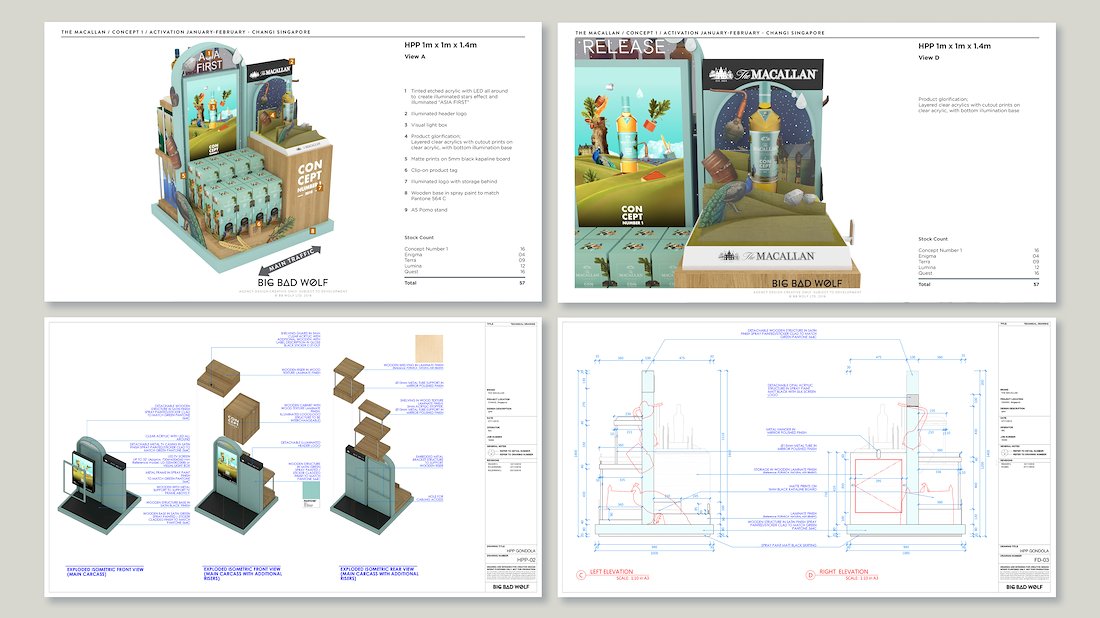Click the 'Total' row on View A page
The image size is (1100, 618).
(464, 283)
